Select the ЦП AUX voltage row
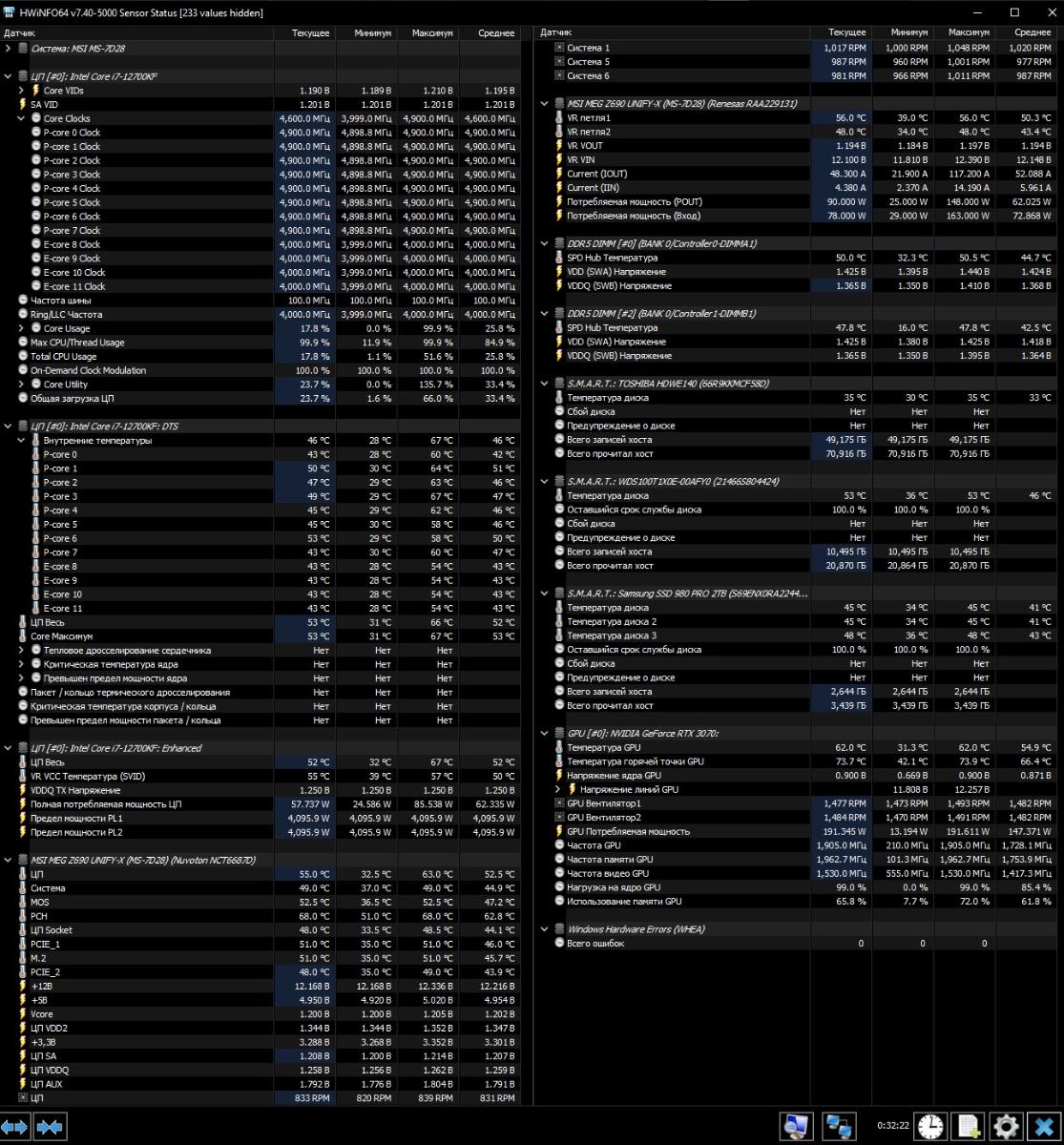 [x=261, y=1084]
